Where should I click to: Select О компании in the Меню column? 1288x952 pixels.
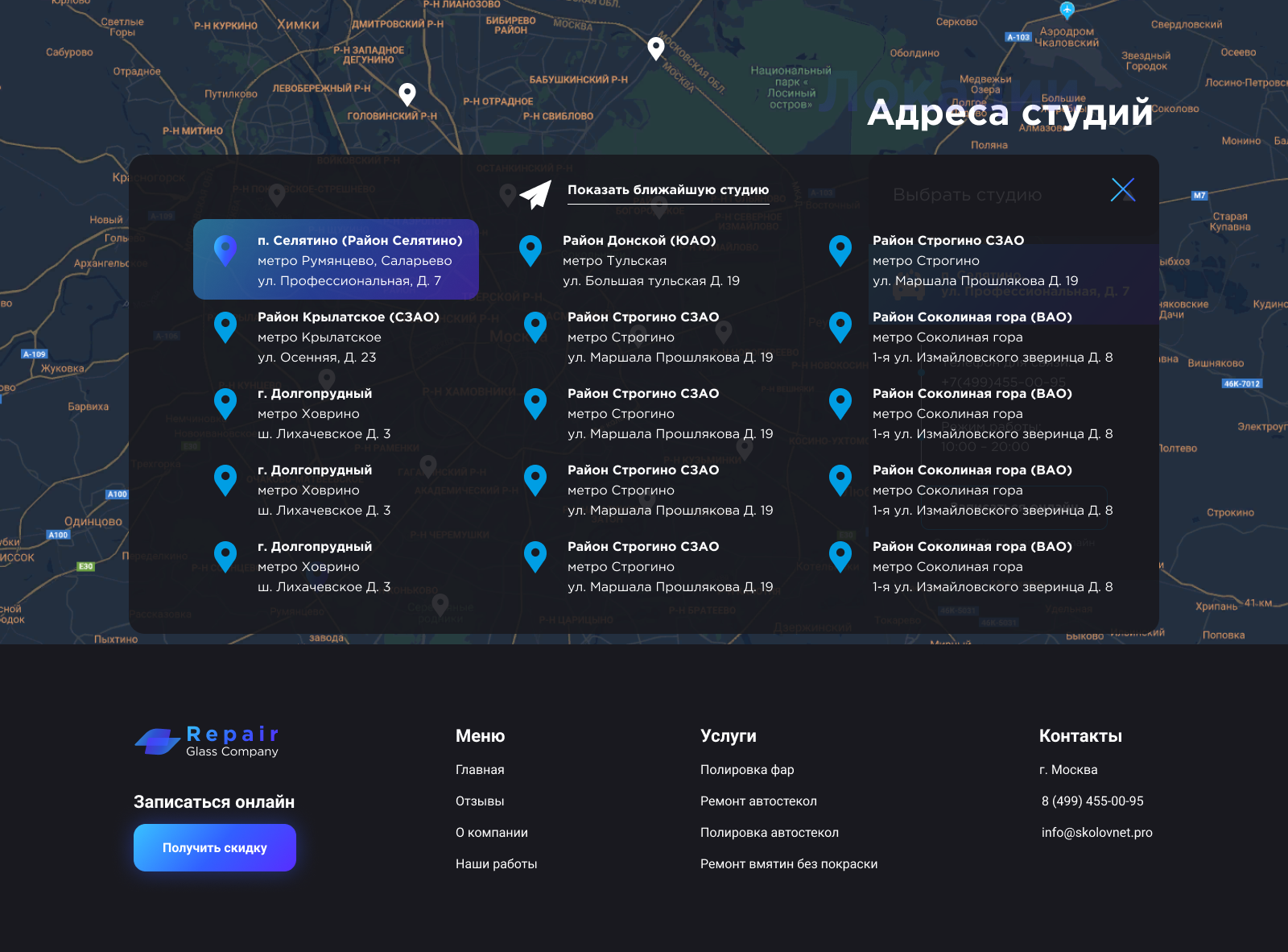492,832
